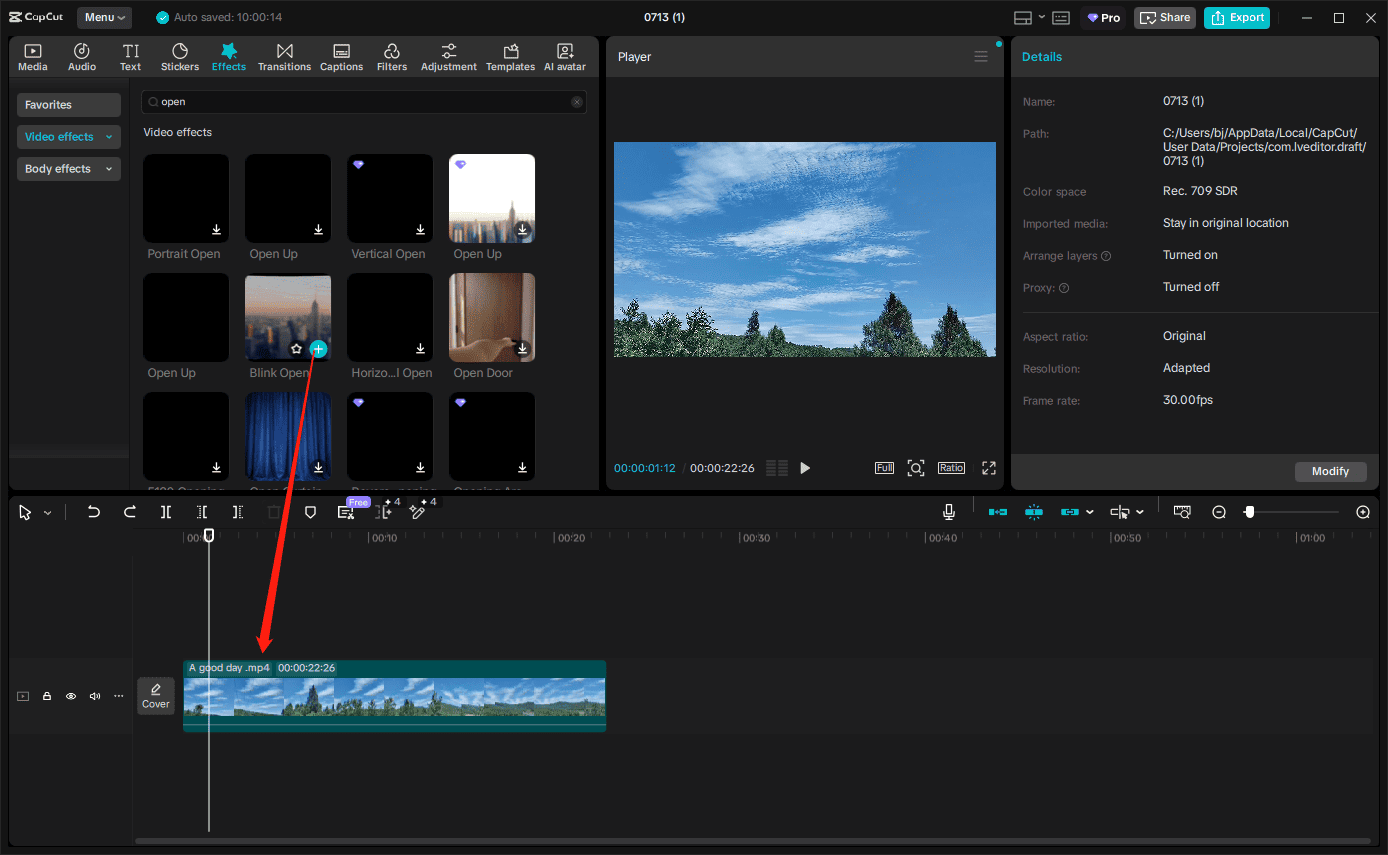The height and width of the screenshot is (855, 1388).
Task: Expand the Body effects category
Action: 69,169
